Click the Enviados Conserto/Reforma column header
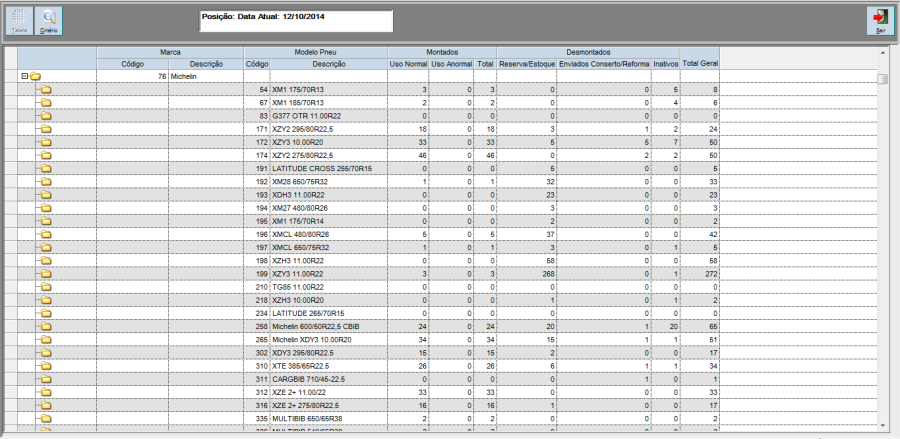 point(604,64)
